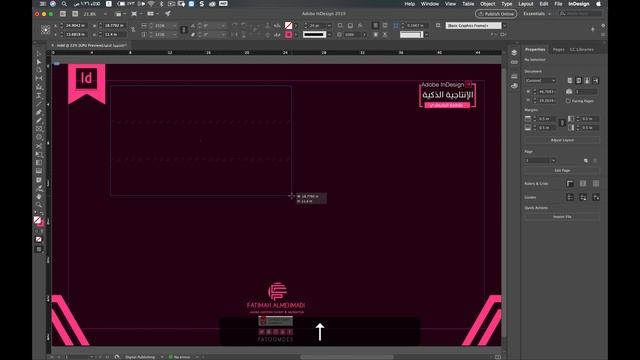The image size is (640, 360).
Task: Select the Pencil tool
Action: 39,121
